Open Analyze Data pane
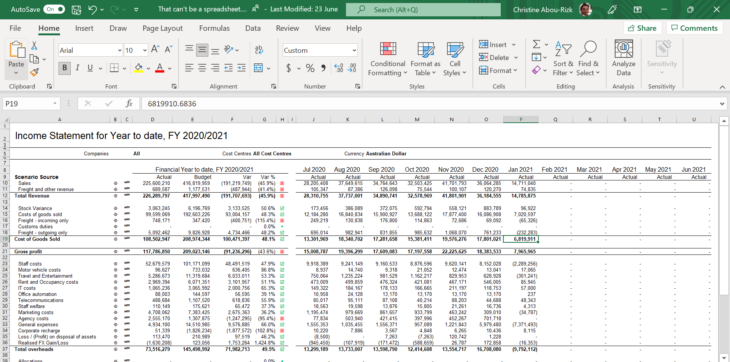 623,58
